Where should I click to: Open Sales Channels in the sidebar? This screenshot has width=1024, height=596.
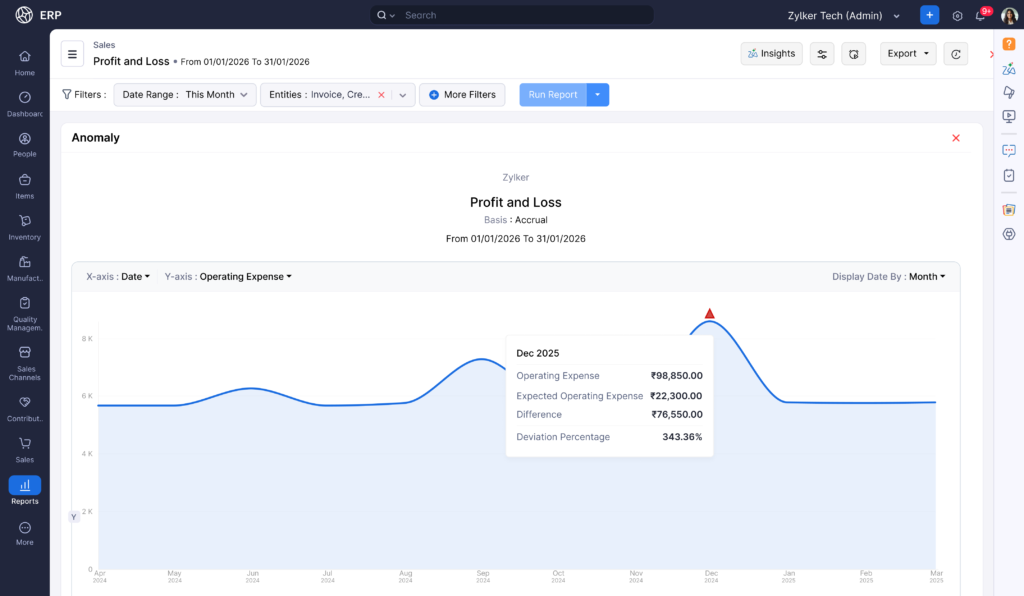coord(25,362)
